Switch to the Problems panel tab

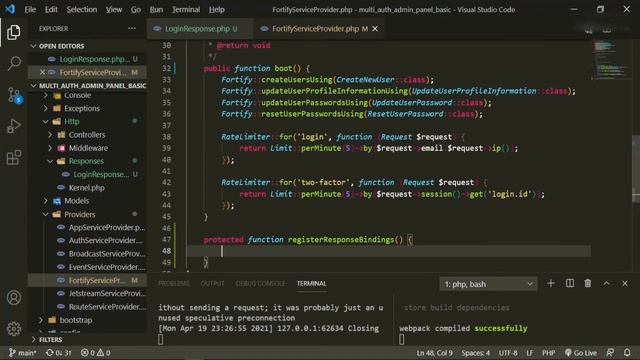point(173,283)
